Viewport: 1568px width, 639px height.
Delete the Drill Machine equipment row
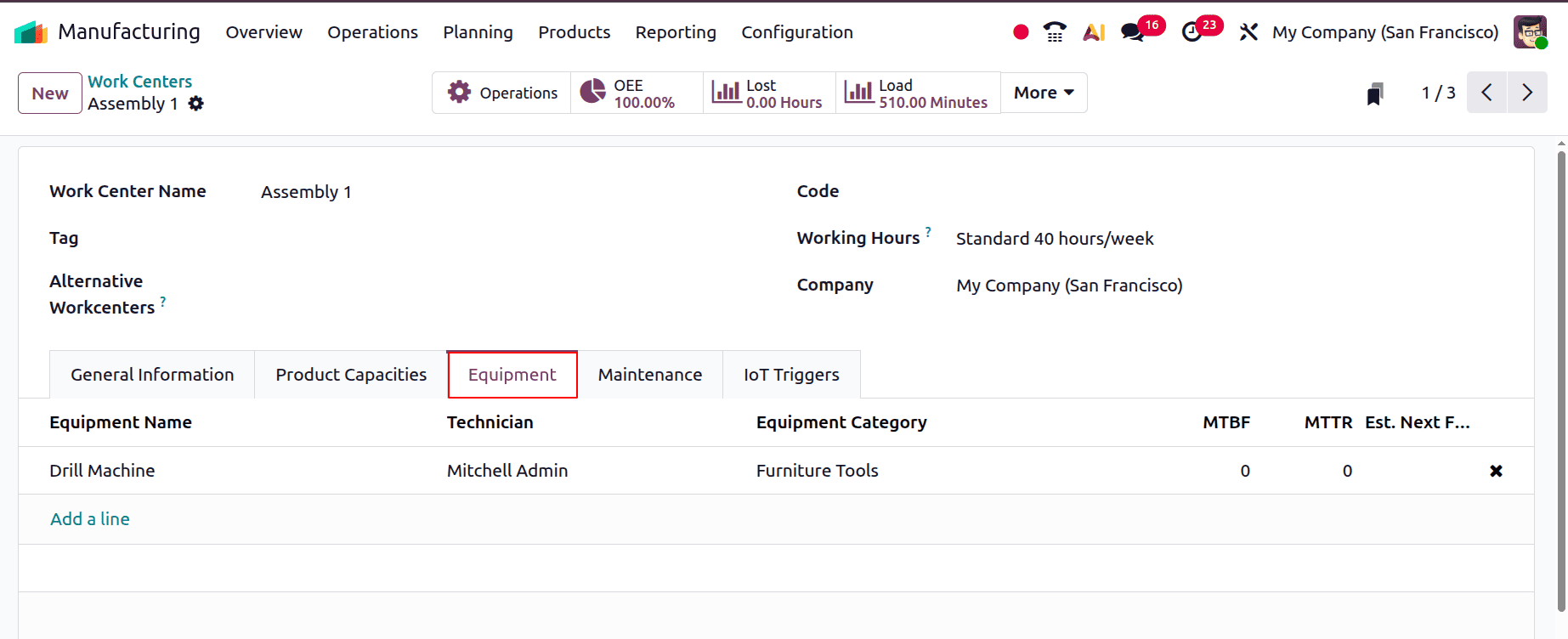click(1497, 471)
